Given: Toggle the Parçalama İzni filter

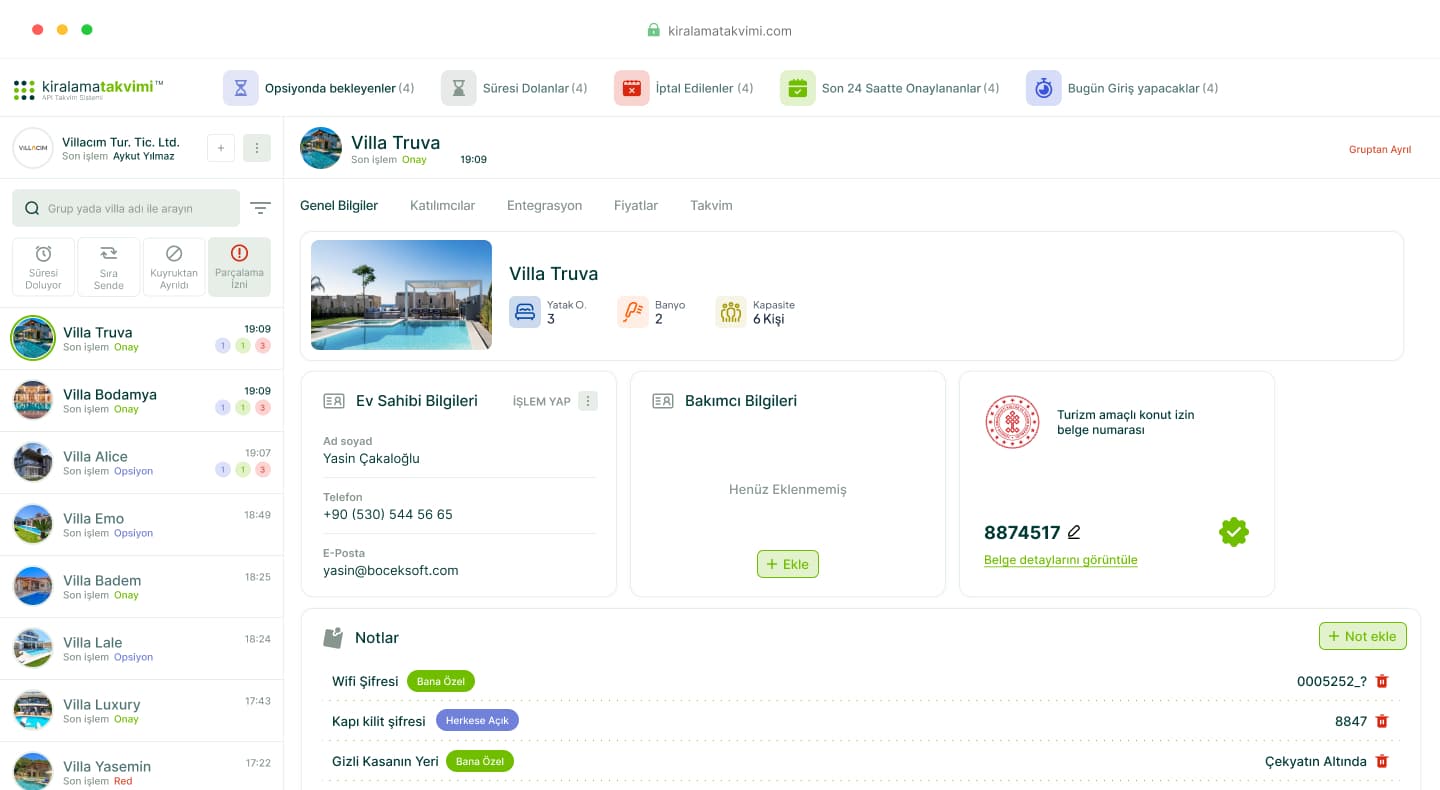Looking at the screenshot, I should pos(239,267).
